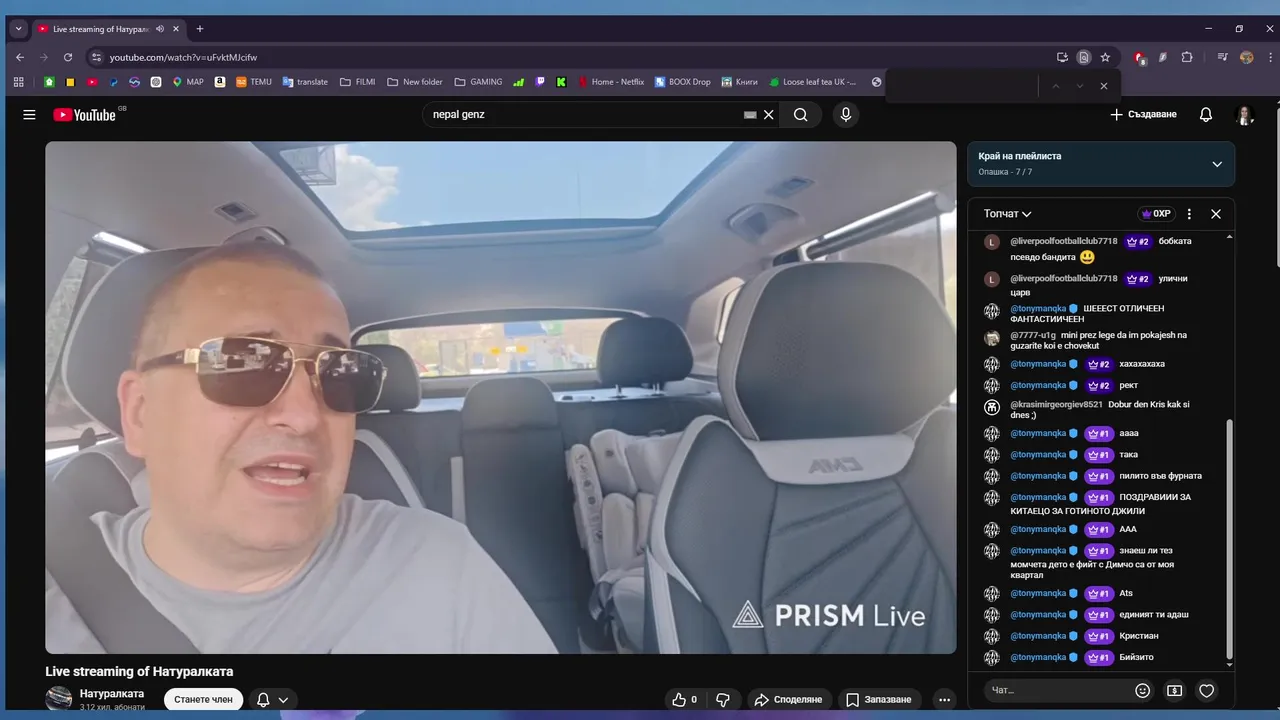
Task: Open the MAP bookmark
Action: (188, 82)
